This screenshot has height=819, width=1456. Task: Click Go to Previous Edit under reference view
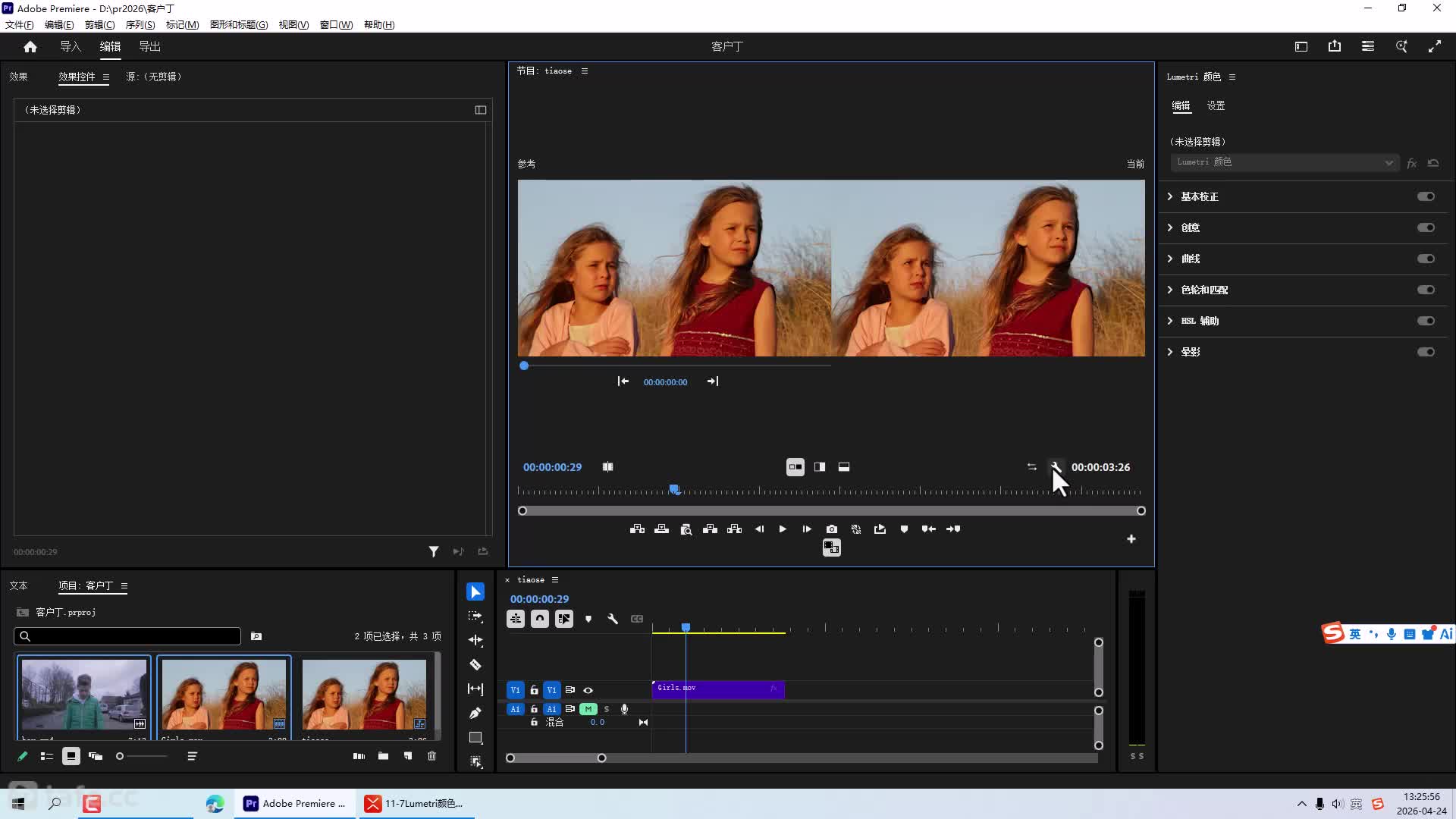(623, 381)
